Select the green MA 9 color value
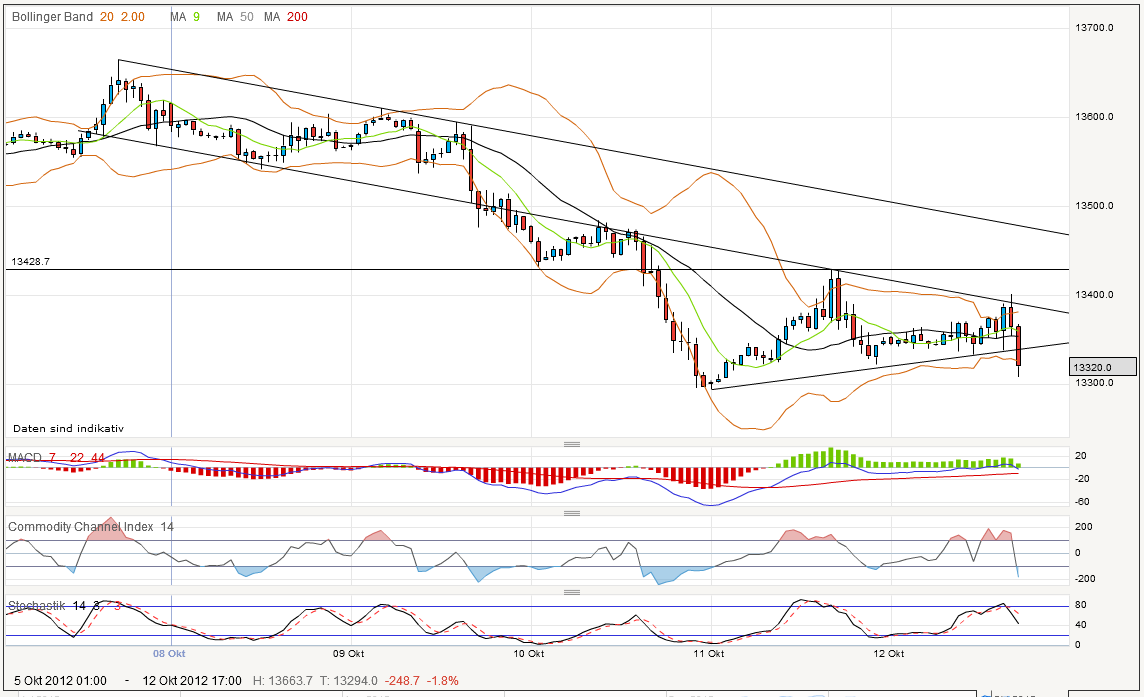Screen dimensions: 1144x697 (x=196, y=17)
